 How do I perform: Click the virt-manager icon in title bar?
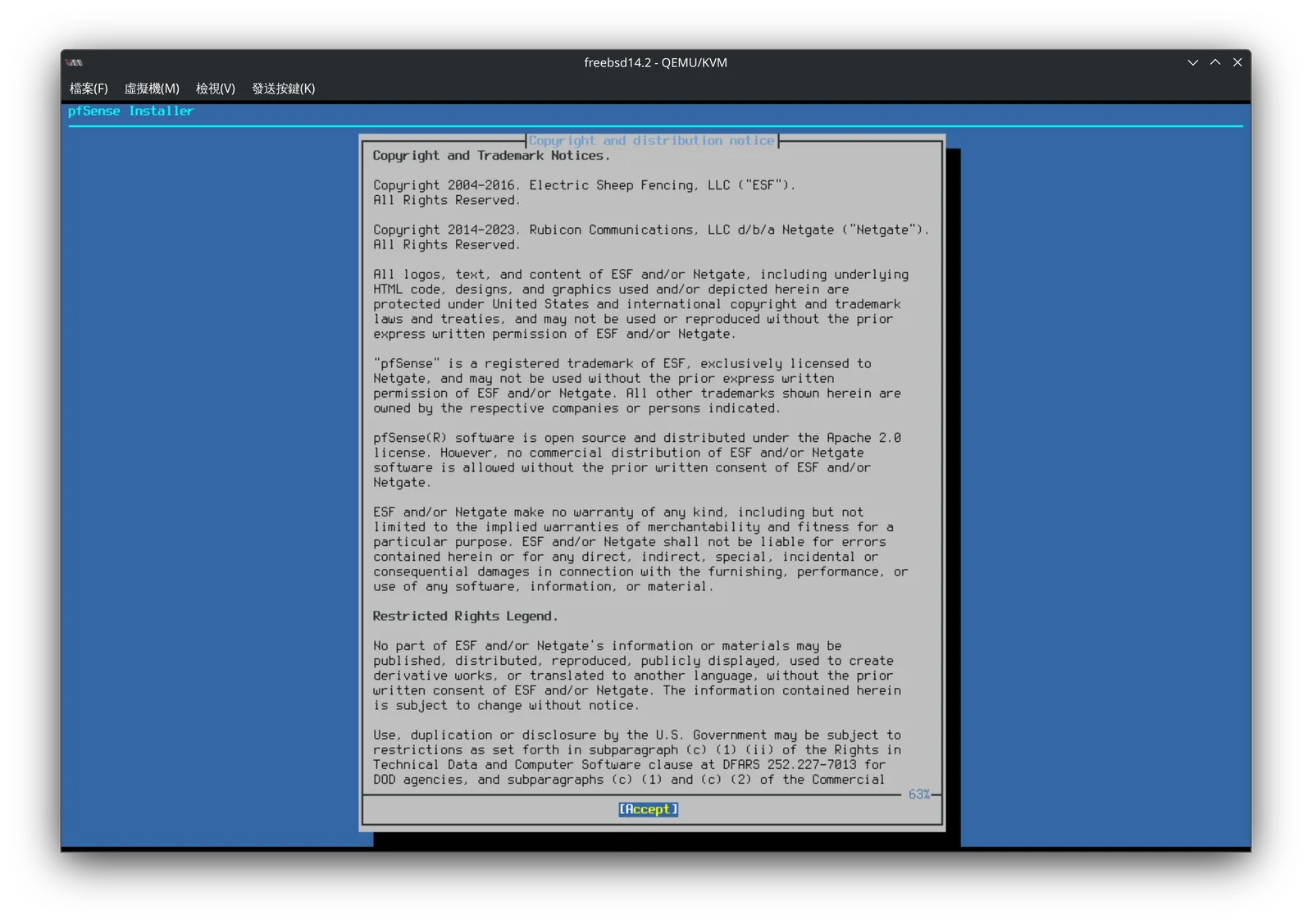[x=75, y=62]
